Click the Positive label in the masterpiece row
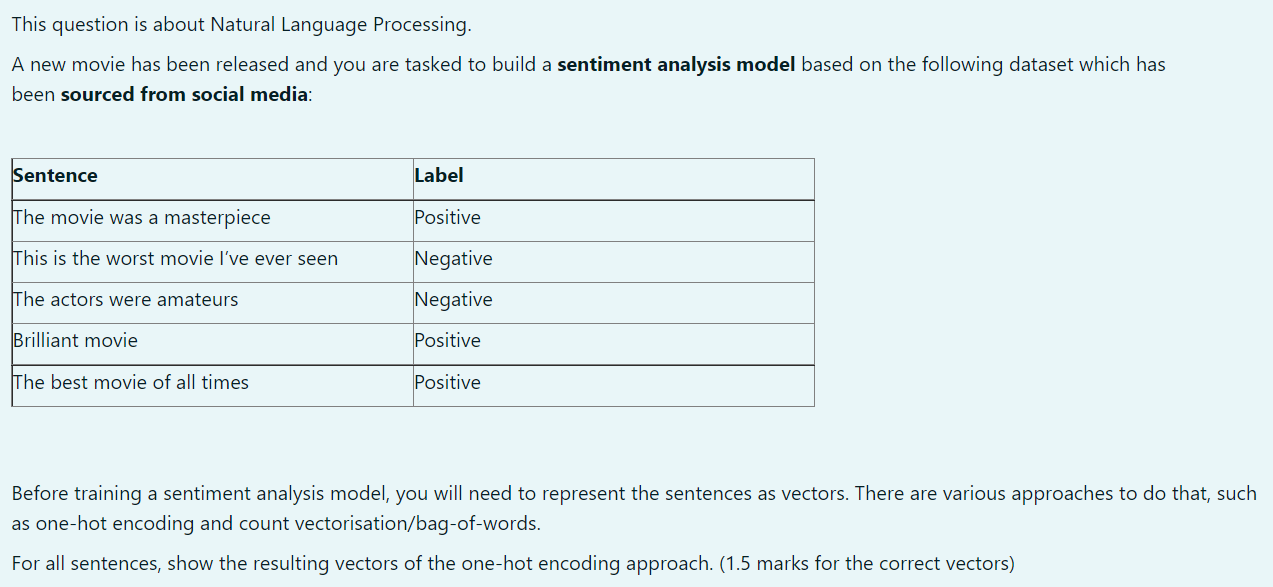The height and width of the screenshot is (587, 1273). point(448,218)
